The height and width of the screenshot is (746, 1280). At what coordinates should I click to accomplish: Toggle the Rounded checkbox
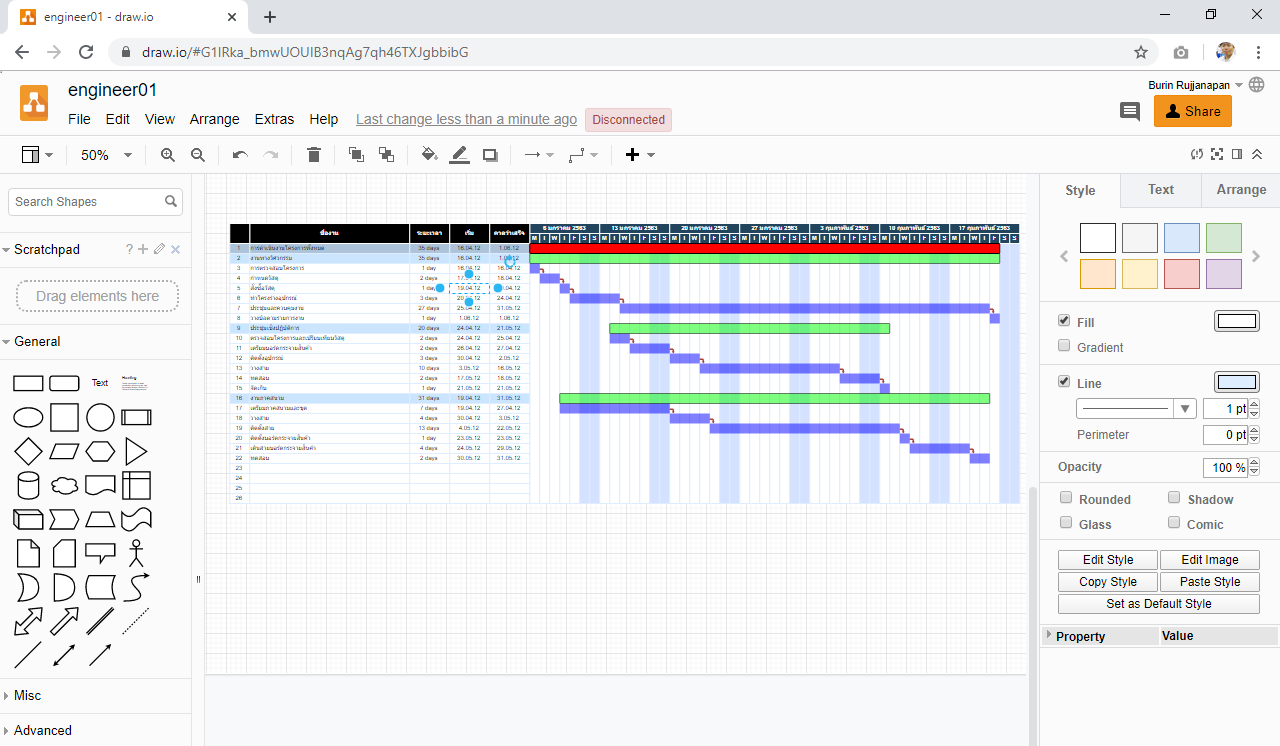tap(1066, 498)
